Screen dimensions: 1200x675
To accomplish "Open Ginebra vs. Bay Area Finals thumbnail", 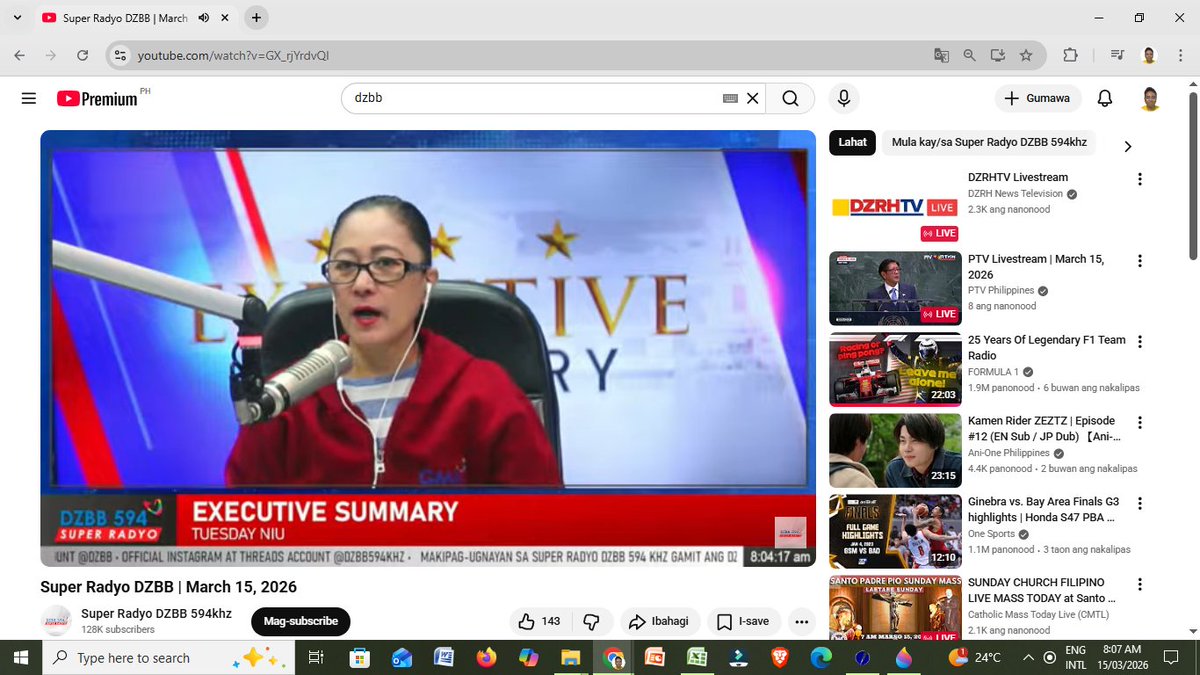I will [x=895, y=530].
